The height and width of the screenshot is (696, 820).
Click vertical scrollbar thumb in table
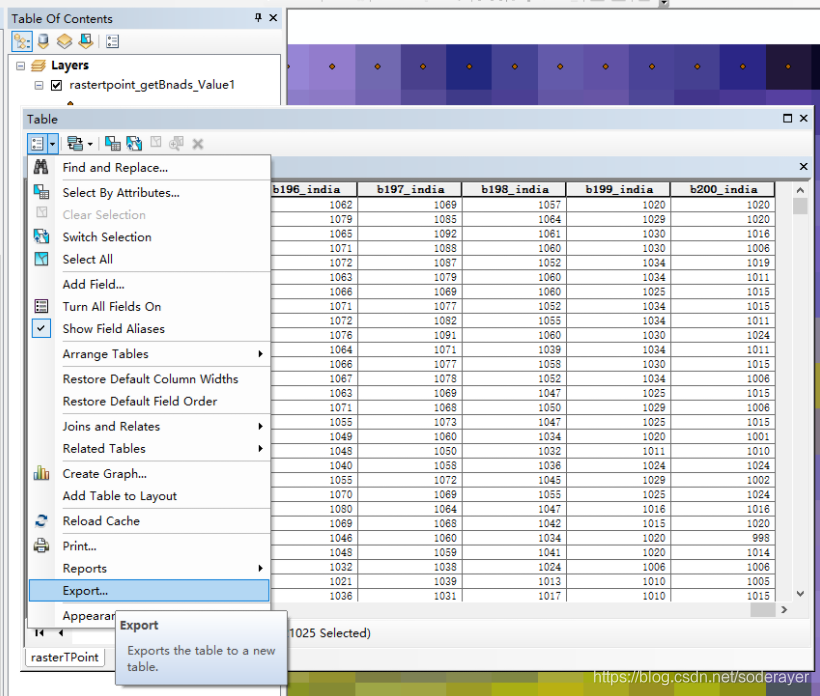800,206
